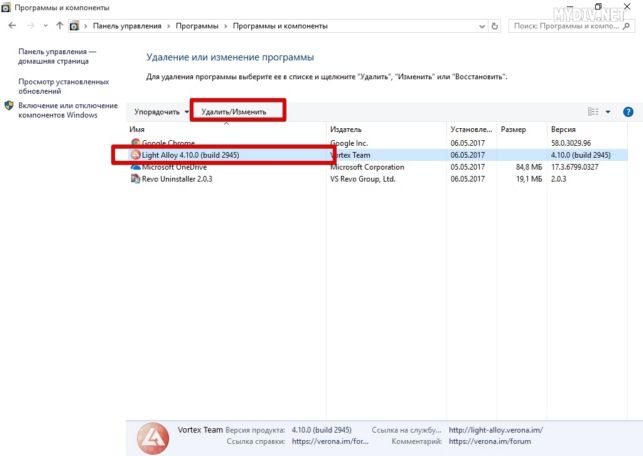Viewport: 643px width, 456px height.
Task: Click the Revo Uninstaller icon
Action: [x=135, y=179]
